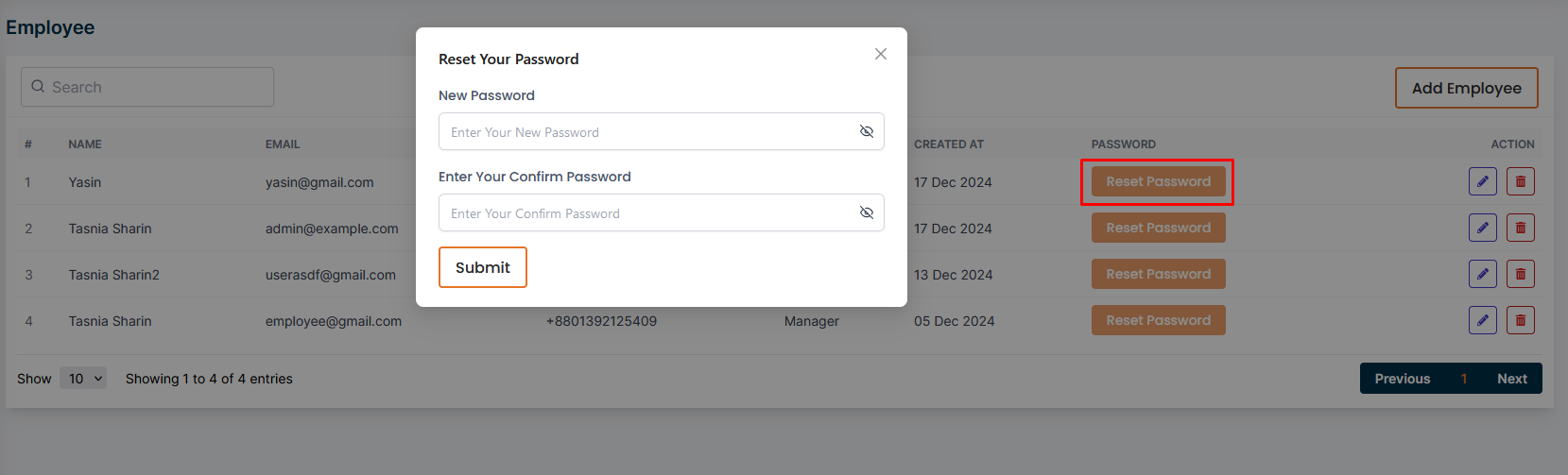Delete the employee@gmail.com employee row

[1520, 320]
